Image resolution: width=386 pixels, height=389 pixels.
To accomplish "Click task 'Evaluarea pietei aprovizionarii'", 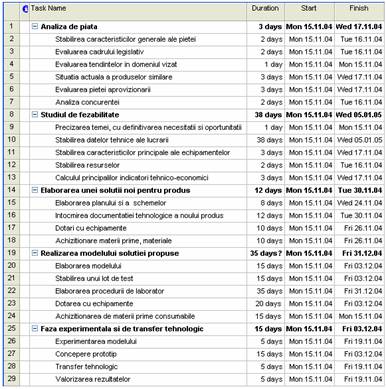I will click(x=103, y=90).
